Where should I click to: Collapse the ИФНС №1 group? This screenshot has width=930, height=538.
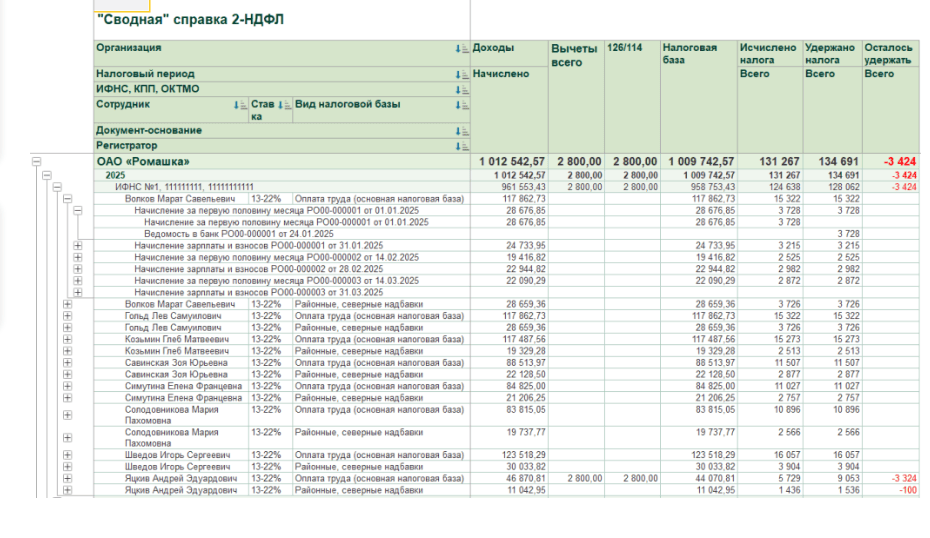click(57, 187)
